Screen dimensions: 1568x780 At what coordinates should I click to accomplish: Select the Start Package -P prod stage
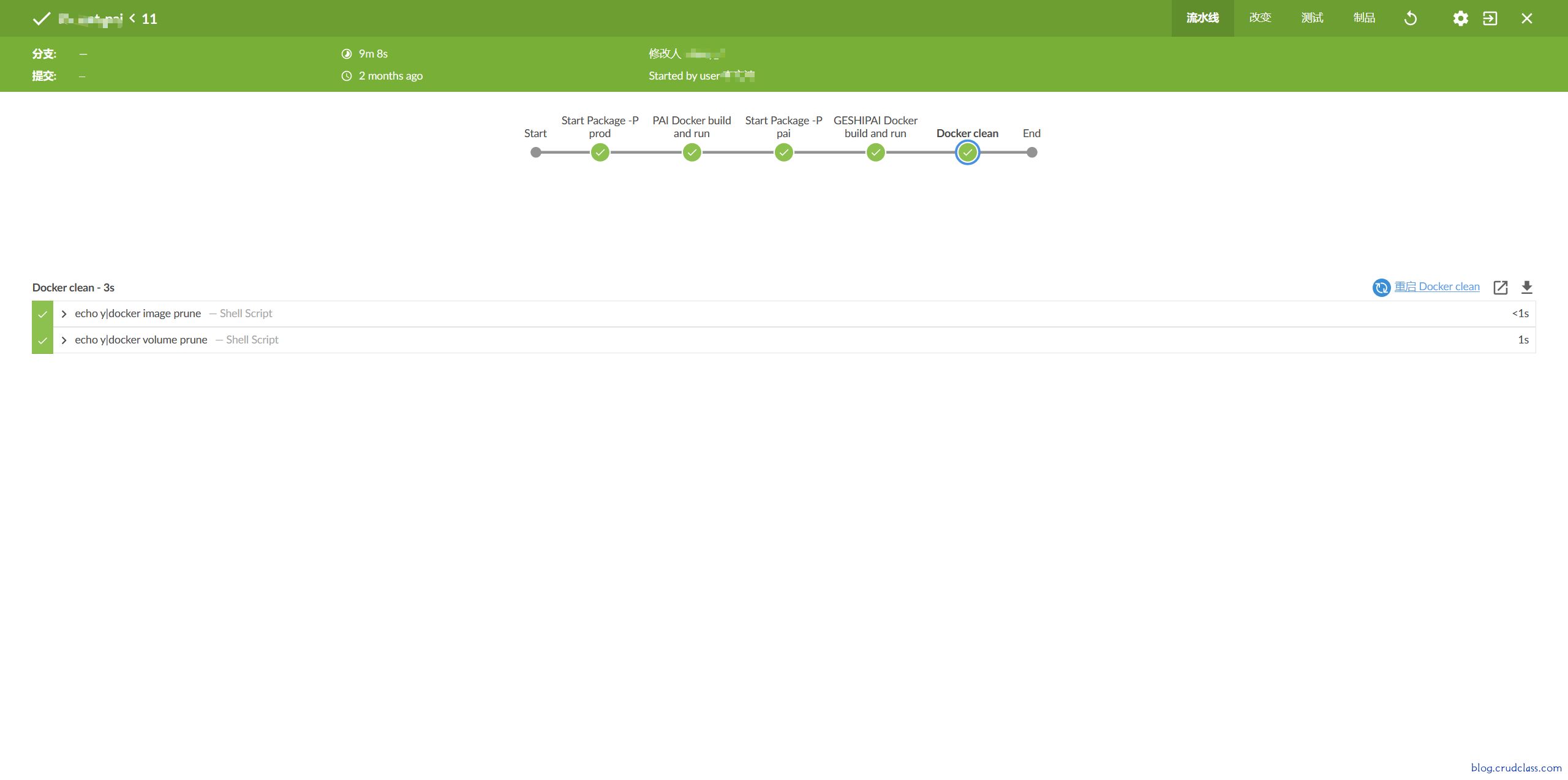tap(600, 152)
